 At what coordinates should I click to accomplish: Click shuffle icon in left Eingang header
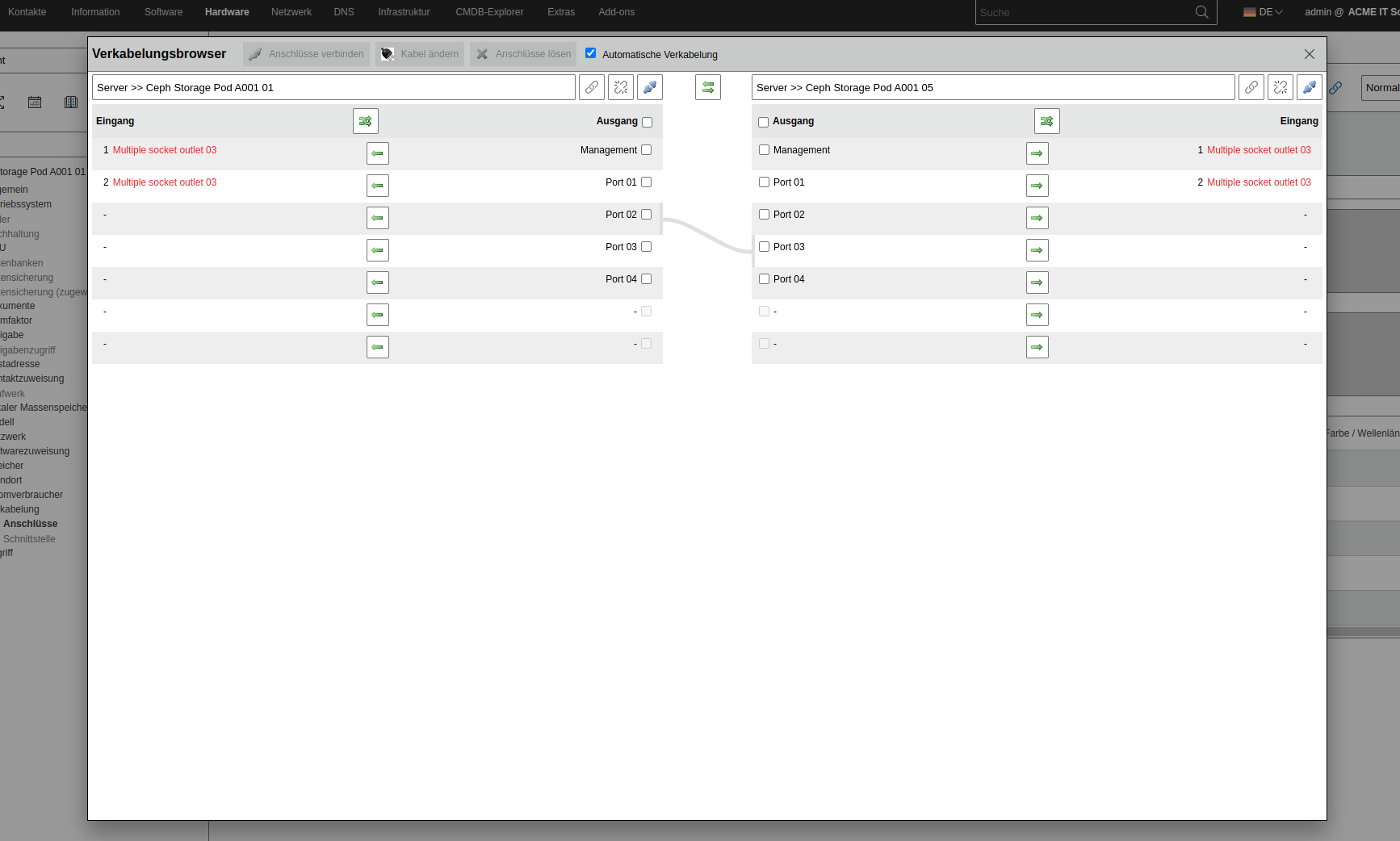pyautogui.click(x=366, y=121)
